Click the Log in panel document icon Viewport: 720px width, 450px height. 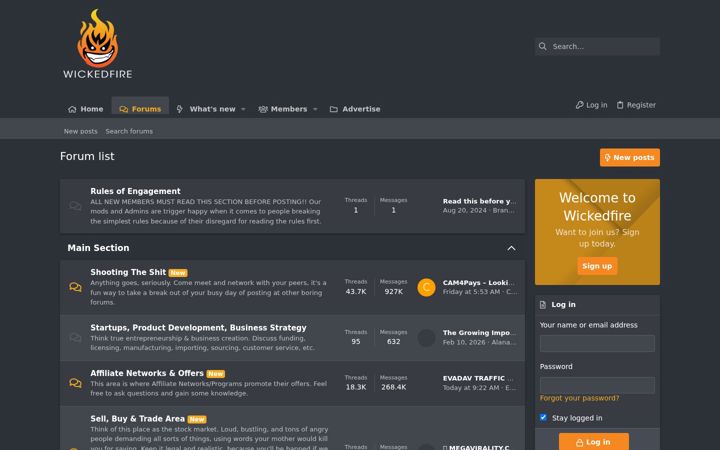click(x=543, y=305)
